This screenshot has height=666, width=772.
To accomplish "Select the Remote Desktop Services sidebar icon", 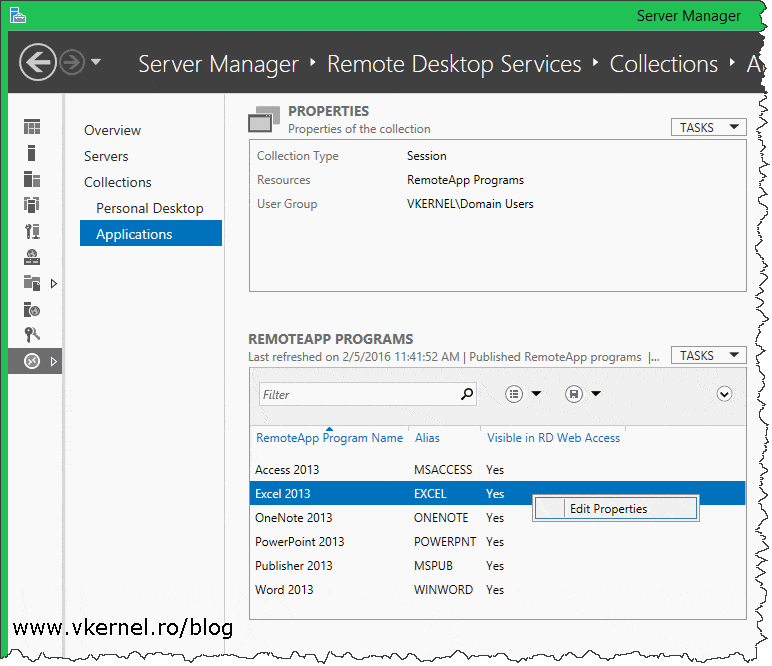I will point(32,361).
